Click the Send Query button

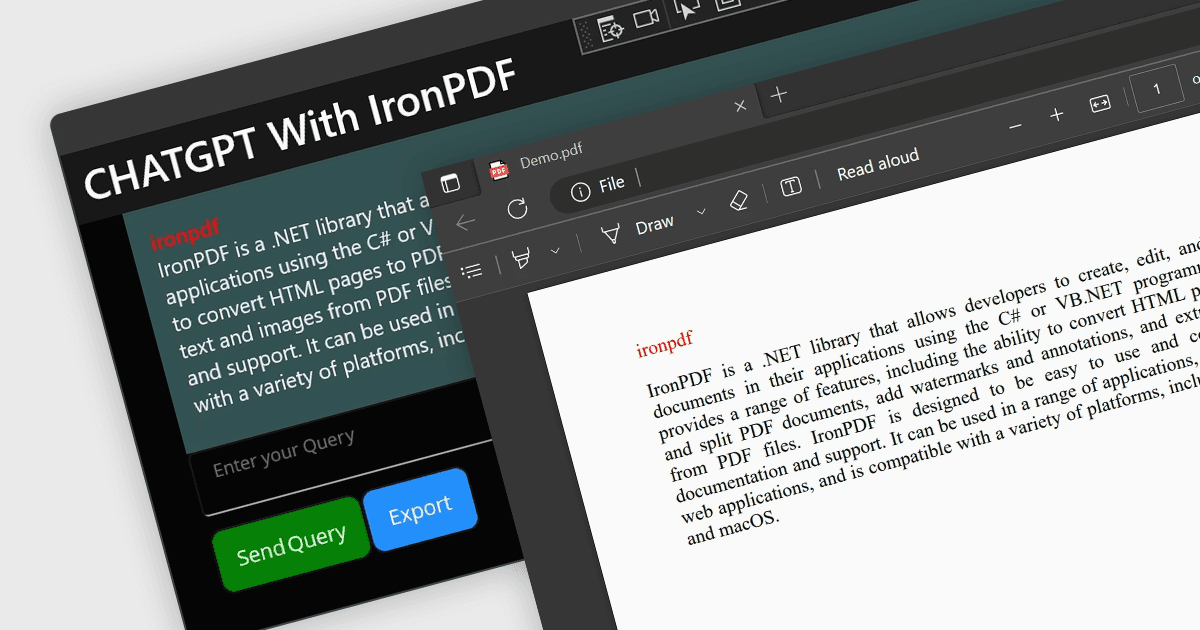(290, 544)
